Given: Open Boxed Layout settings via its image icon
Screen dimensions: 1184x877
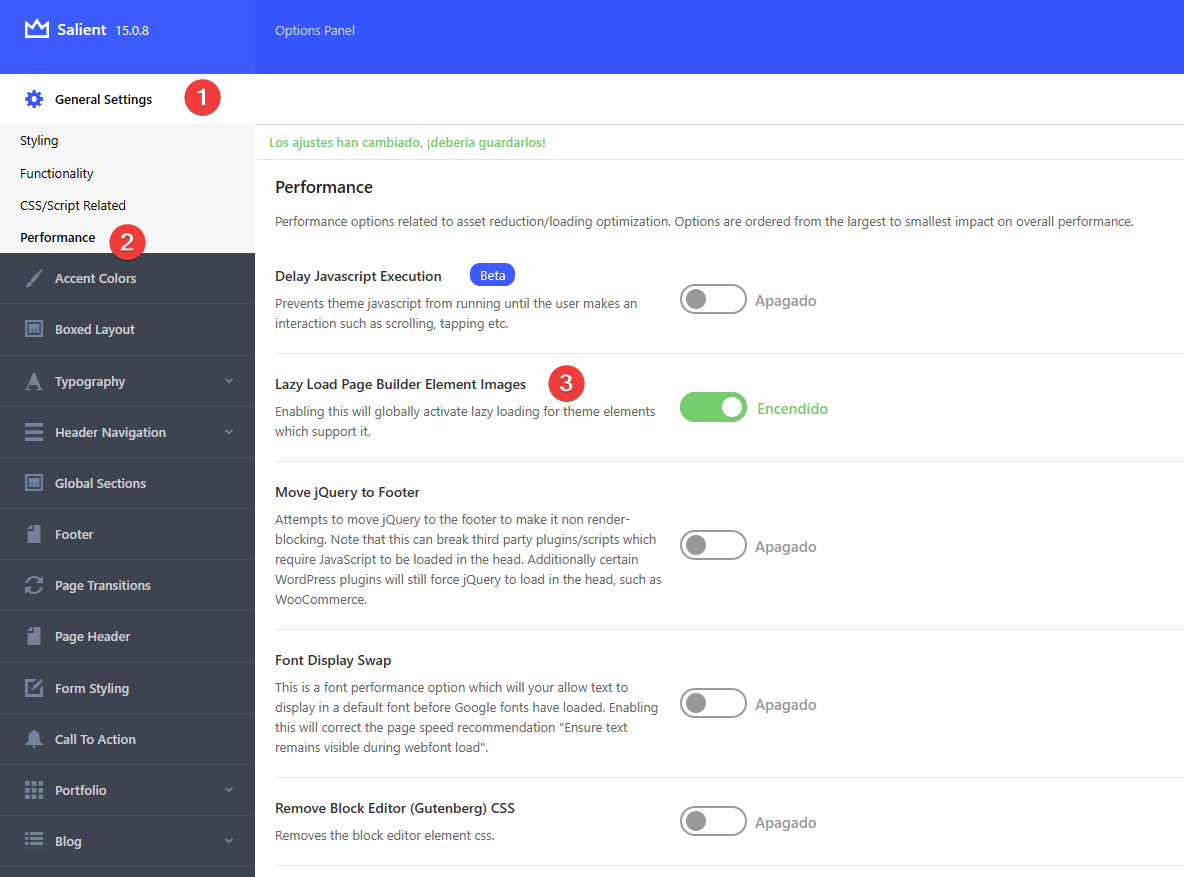Looking at the screenshot, I should 35,329.
